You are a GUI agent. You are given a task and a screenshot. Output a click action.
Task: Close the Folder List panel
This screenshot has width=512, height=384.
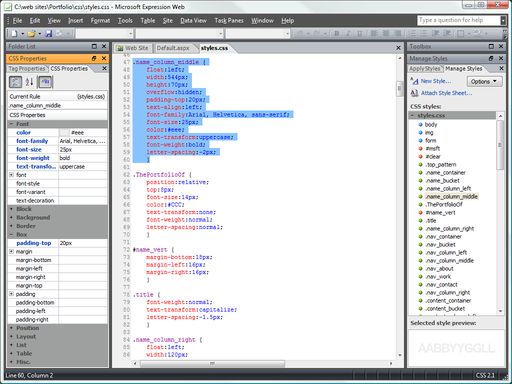[x=104, y=46]
